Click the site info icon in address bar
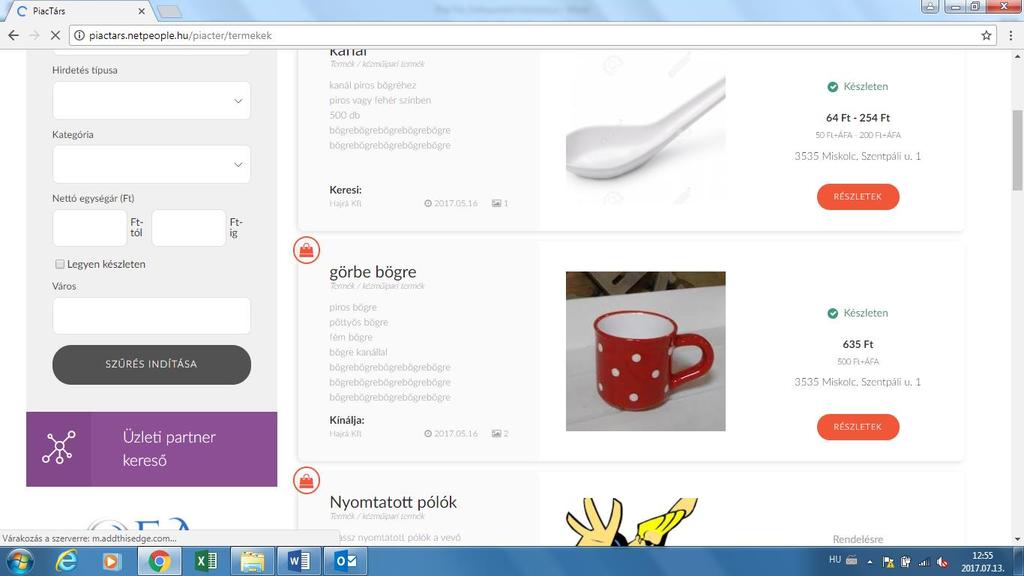Image resolution: width=1024 pixels, height=576 pixels. tap(79, 35)
